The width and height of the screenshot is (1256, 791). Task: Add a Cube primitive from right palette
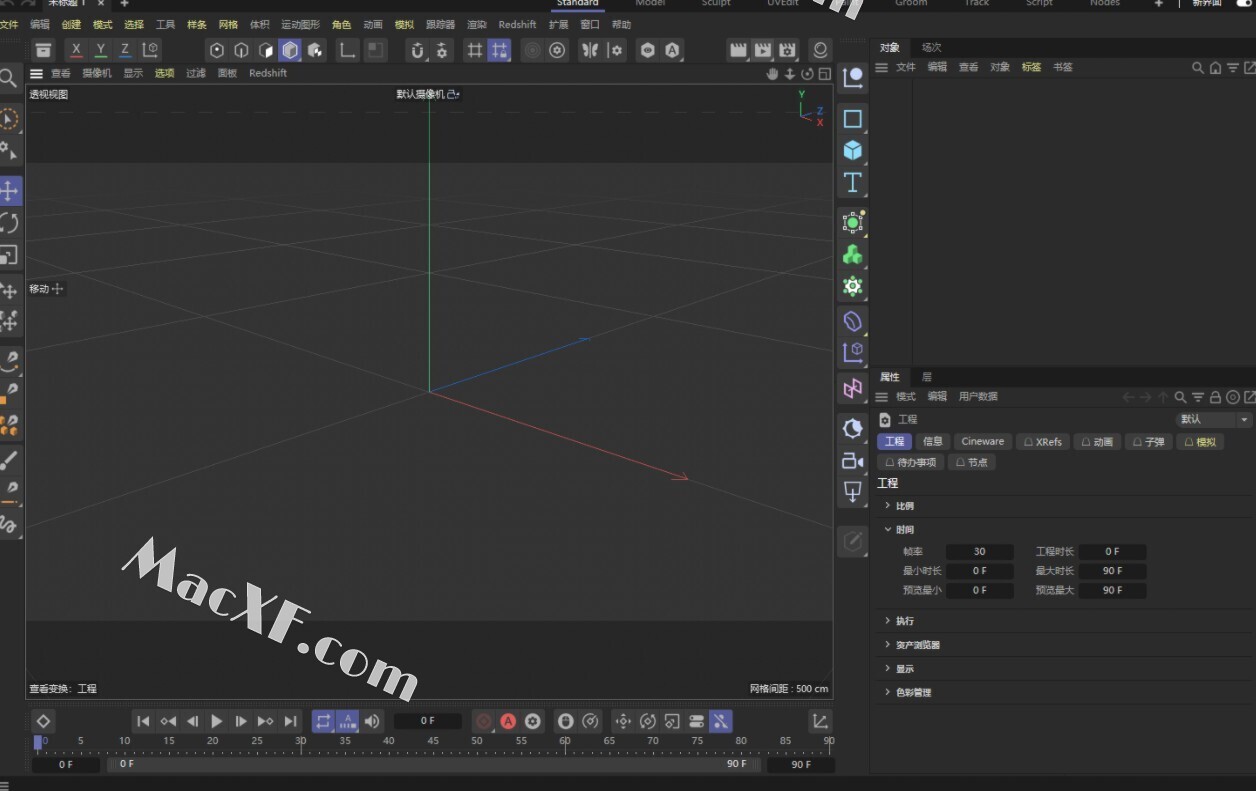pyautogui.click(x=852, y=150)
